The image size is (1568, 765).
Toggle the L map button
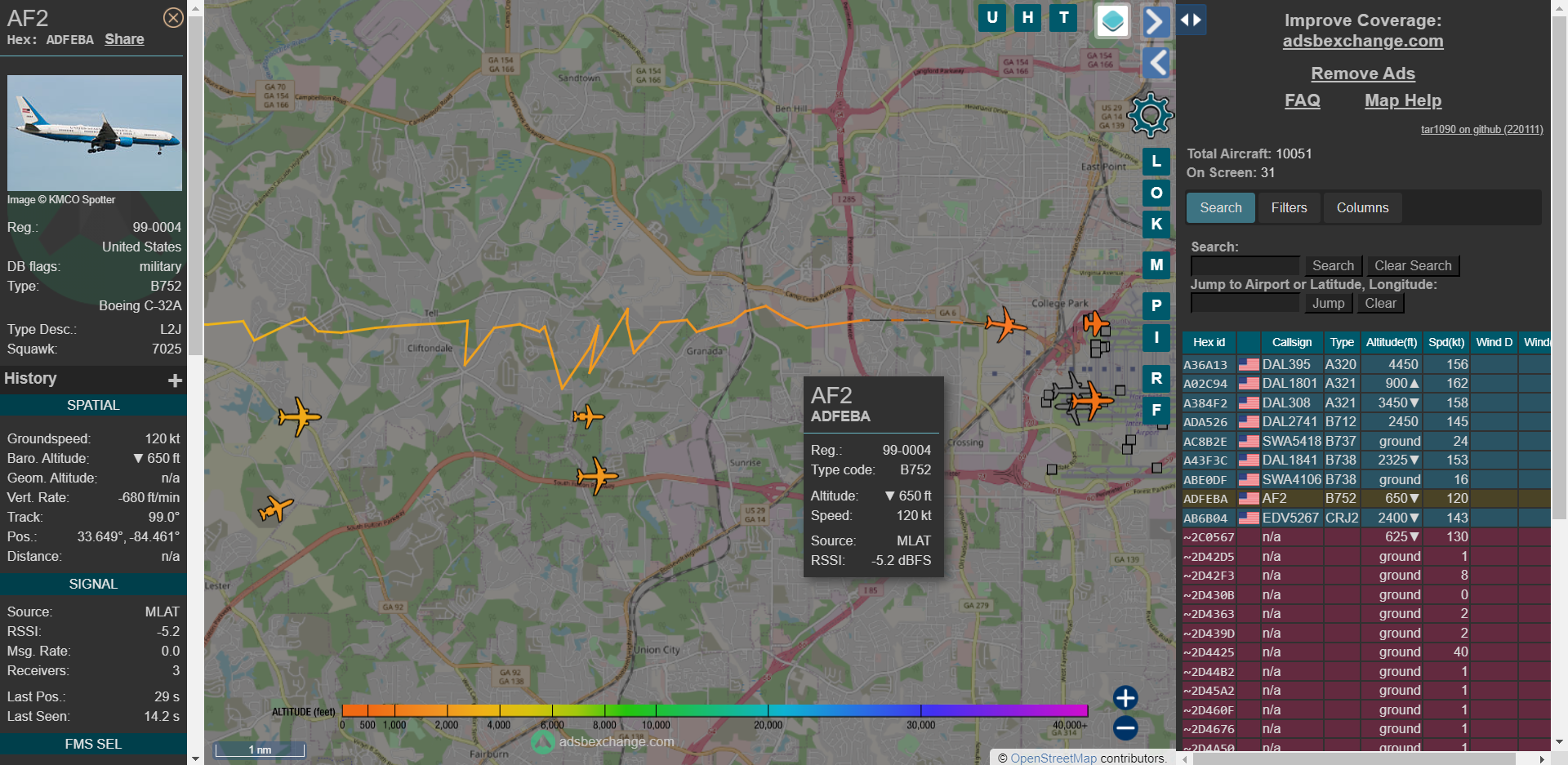tap(1156, 162)
